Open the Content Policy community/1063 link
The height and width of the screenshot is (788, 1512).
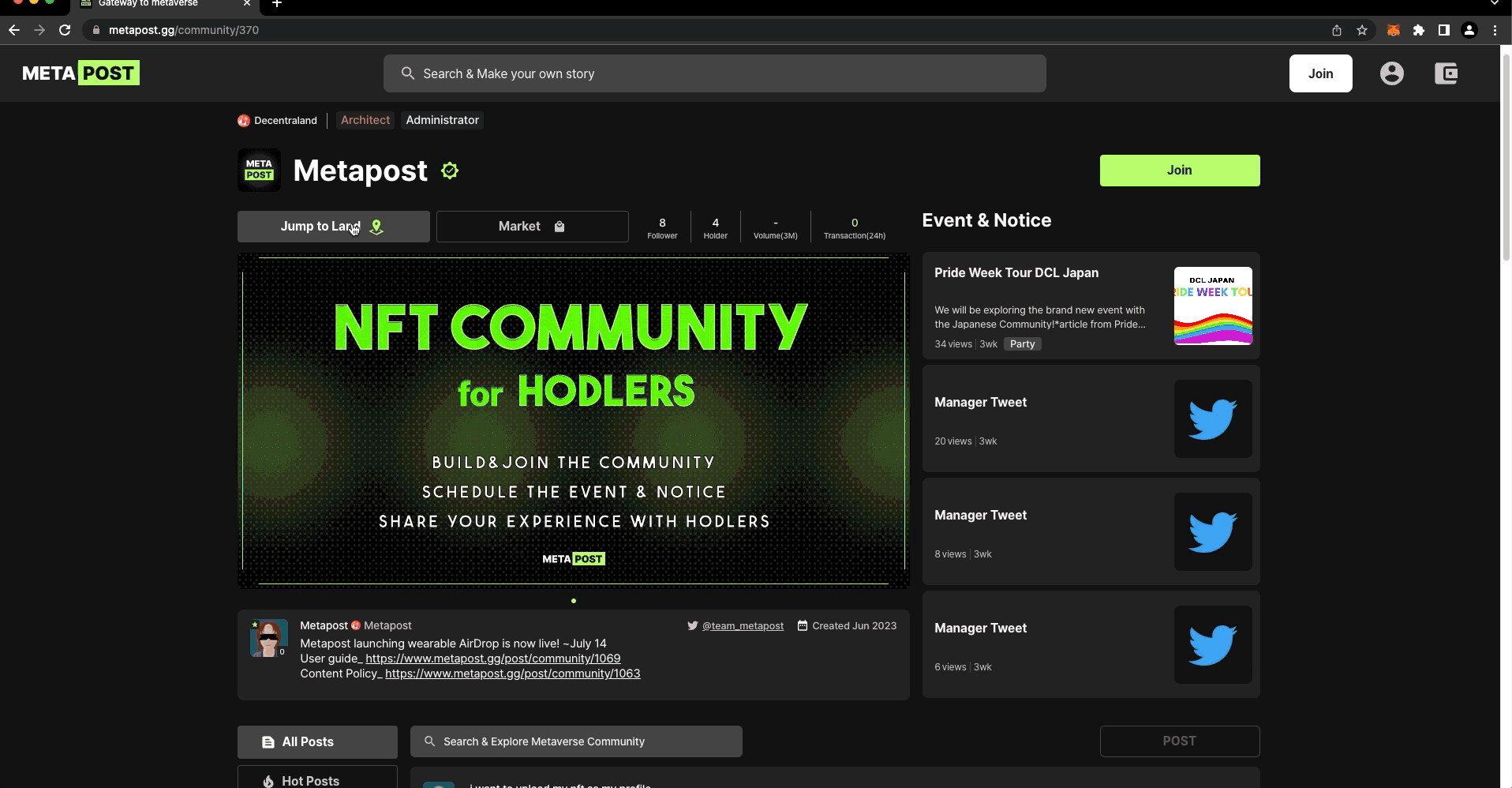(512, 674)
